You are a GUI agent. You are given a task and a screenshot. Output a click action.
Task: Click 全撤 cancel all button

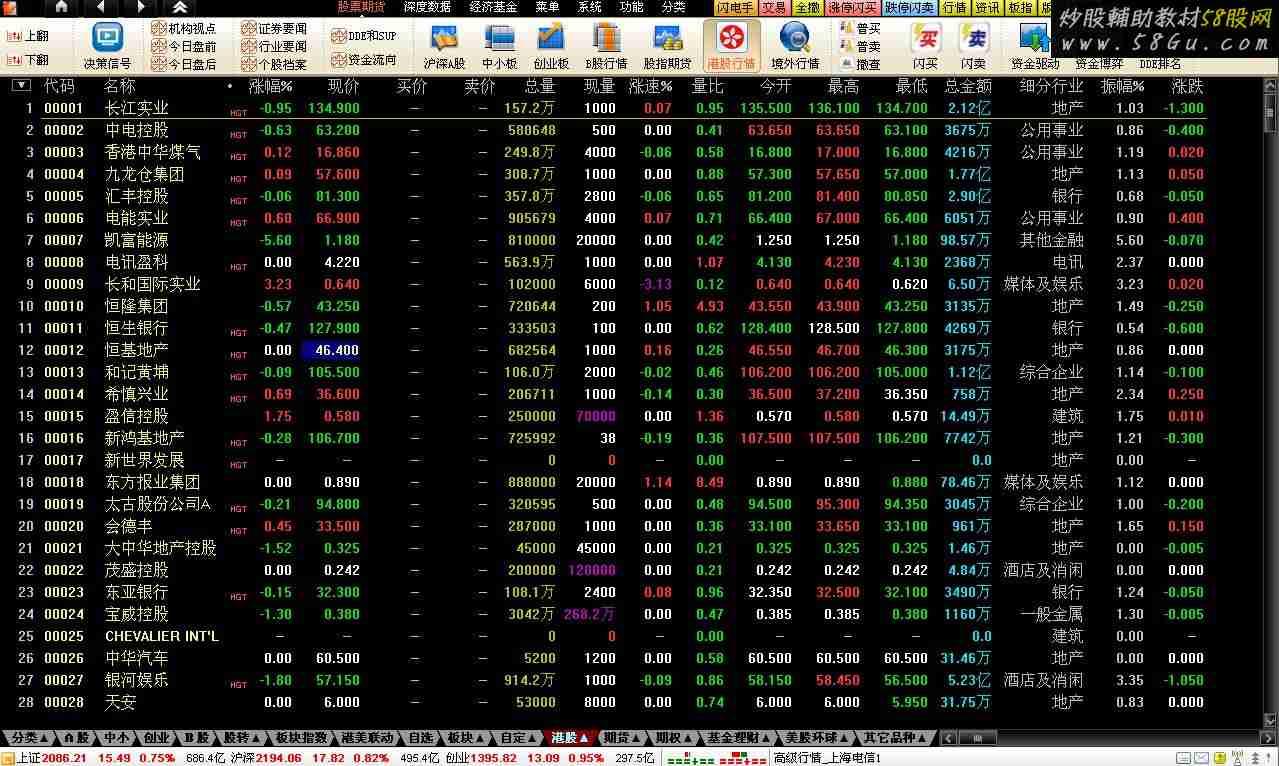coord(806,7)
